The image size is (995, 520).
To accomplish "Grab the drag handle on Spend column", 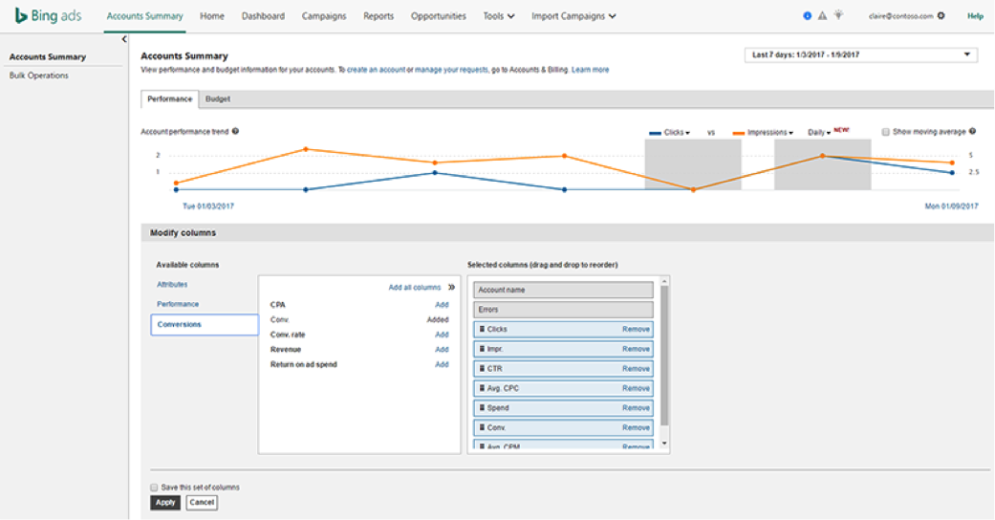I will pos(482,408).
